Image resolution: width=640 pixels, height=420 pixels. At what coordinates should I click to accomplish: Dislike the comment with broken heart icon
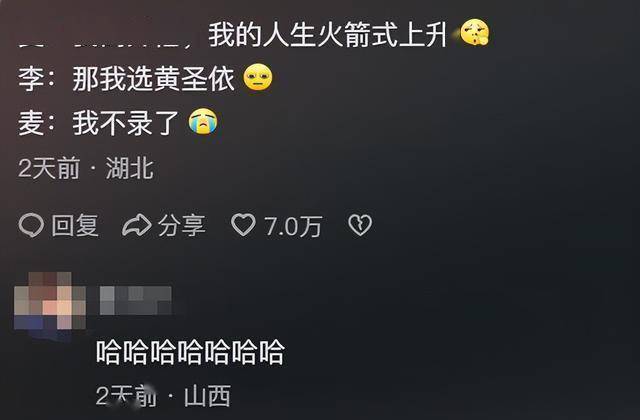coord(360,225)
